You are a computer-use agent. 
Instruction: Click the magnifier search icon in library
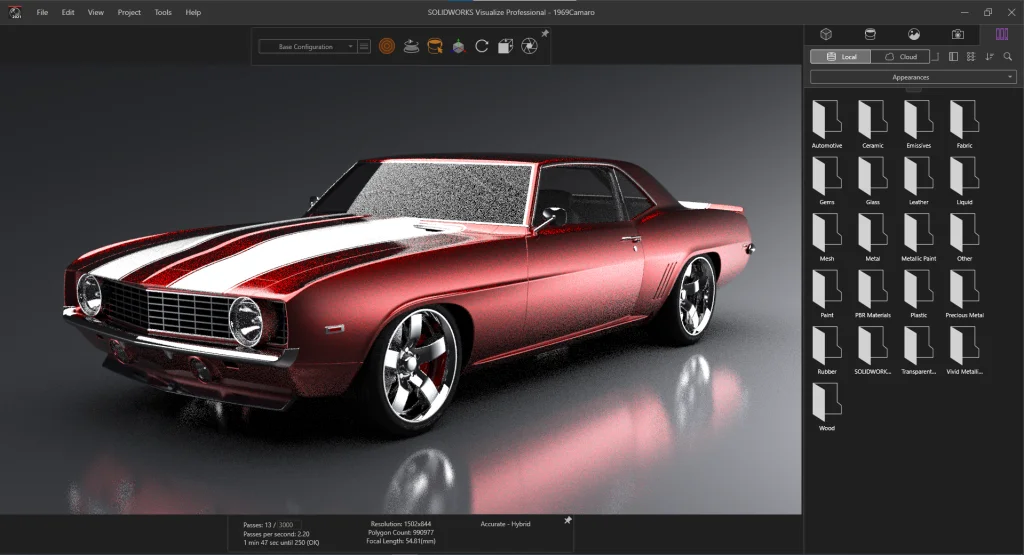point(1008,57)
